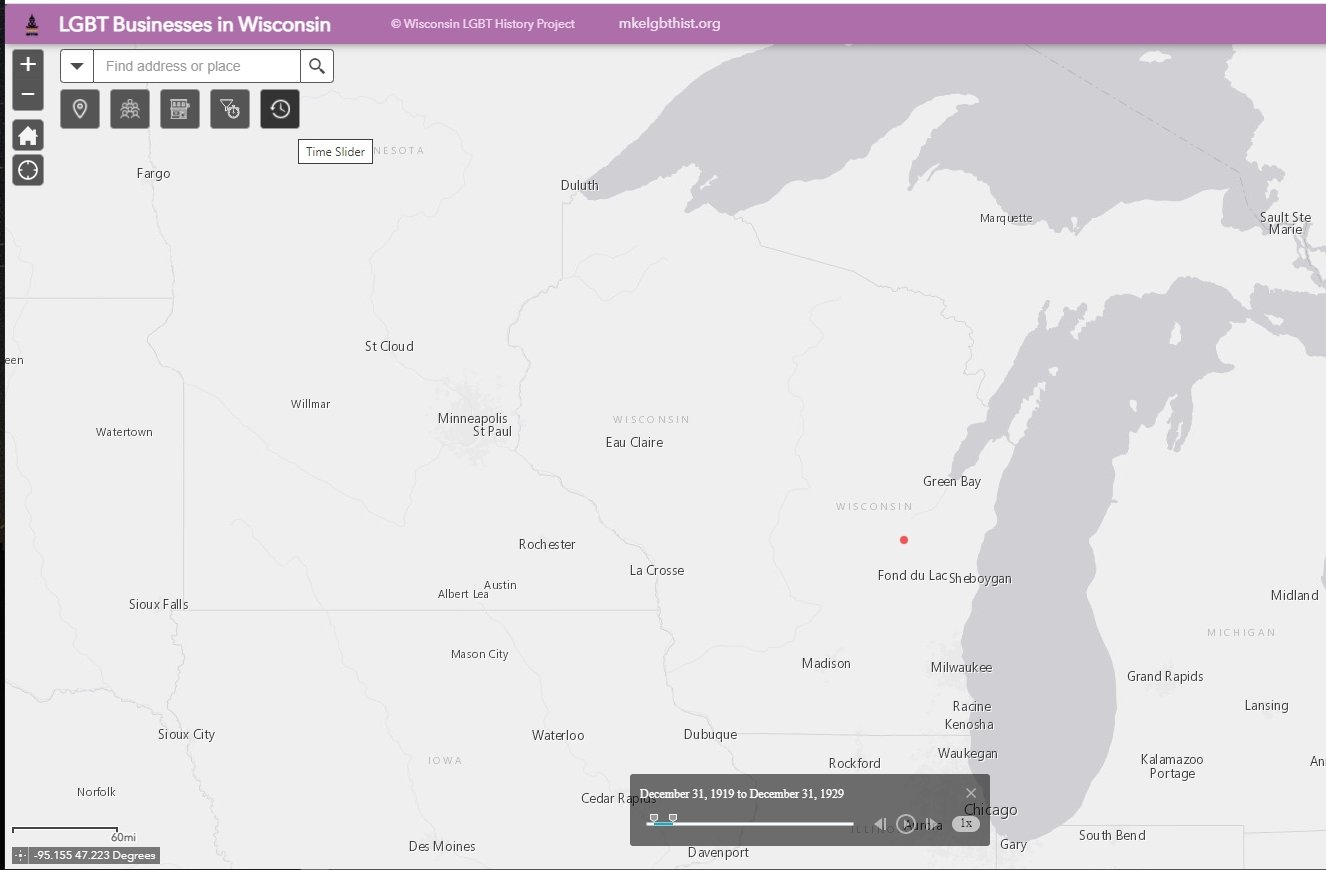Screen dimensions: 1326x870
Task: Open the mkelgbthist.org link
Action: coord(669,24)
